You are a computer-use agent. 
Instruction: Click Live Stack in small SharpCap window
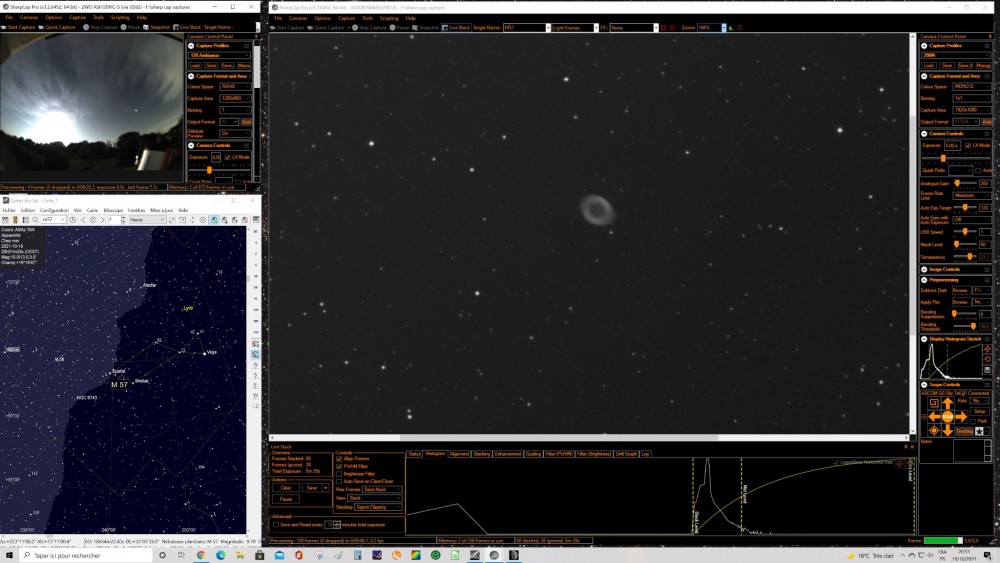point(186,27)
